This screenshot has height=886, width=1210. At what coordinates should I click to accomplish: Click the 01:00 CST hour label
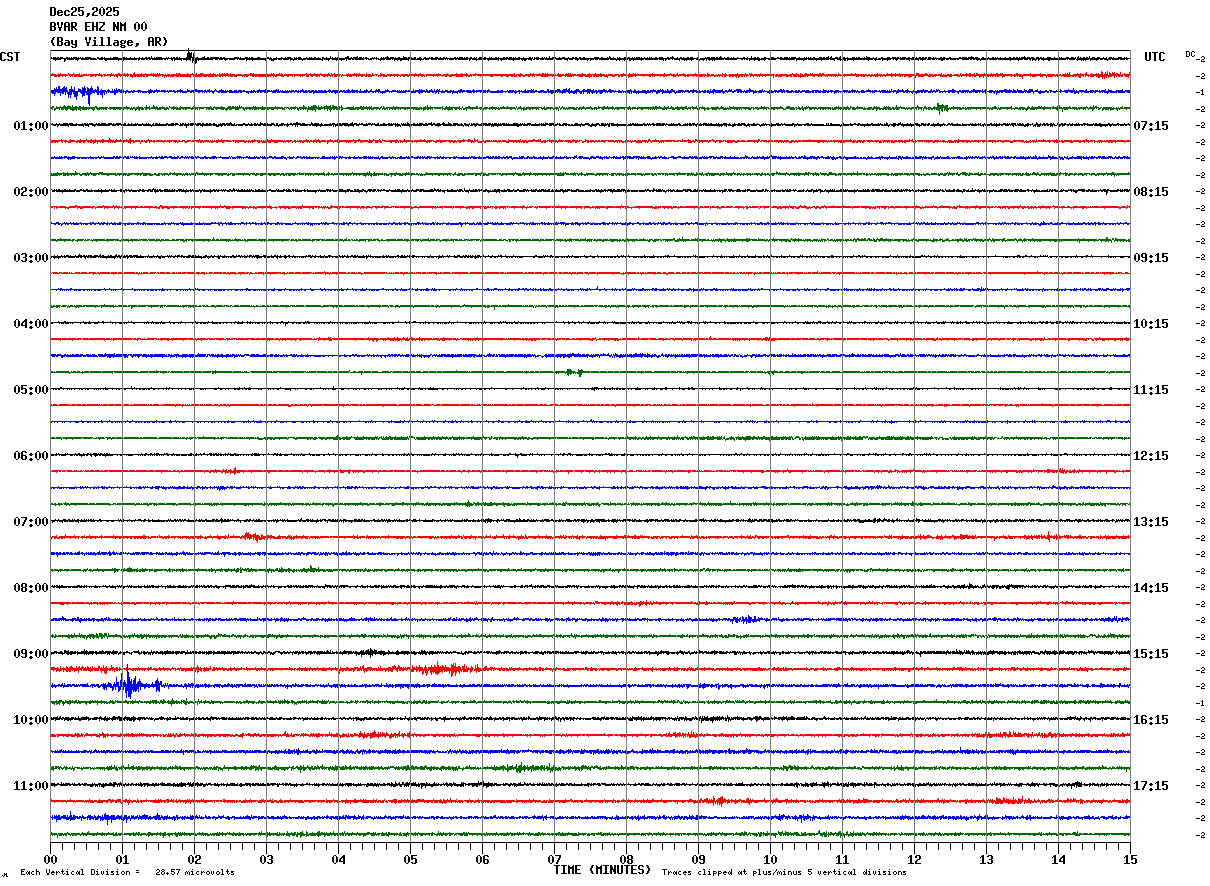click(x=31, y=126)
